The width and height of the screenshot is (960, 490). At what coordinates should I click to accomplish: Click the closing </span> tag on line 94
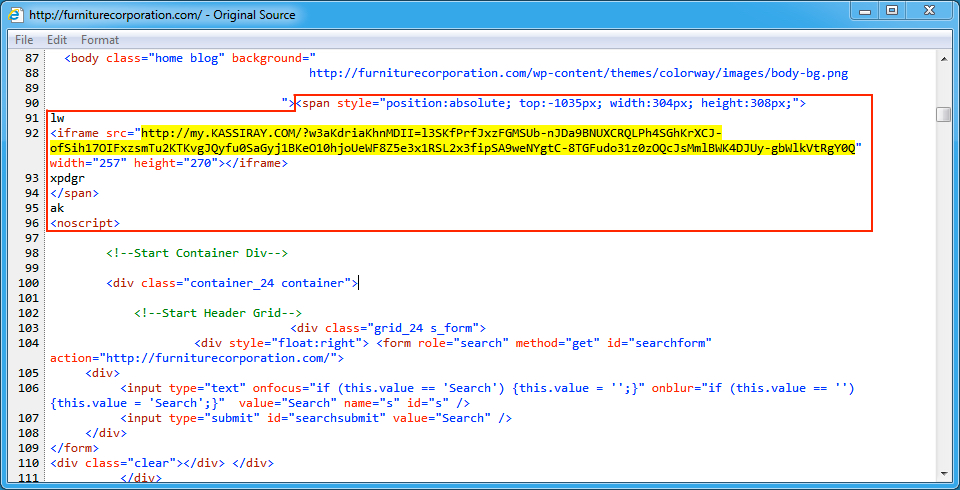(74, 194)
